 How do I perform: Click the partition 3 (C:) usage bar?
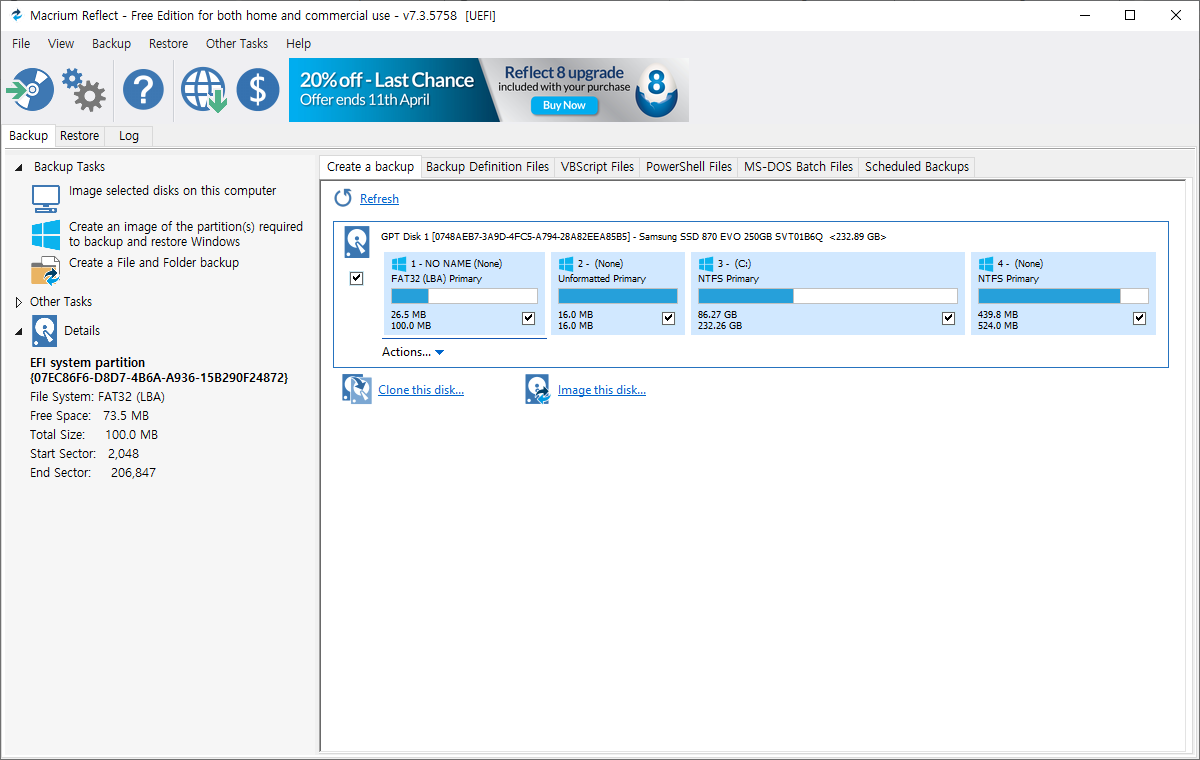(x=828, y=296)
